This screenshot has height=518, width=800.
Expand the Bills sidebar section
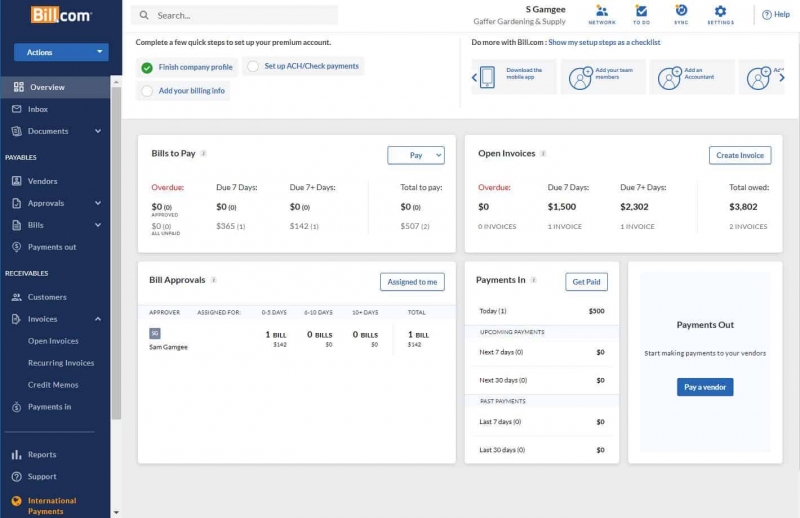pos(98,225)
